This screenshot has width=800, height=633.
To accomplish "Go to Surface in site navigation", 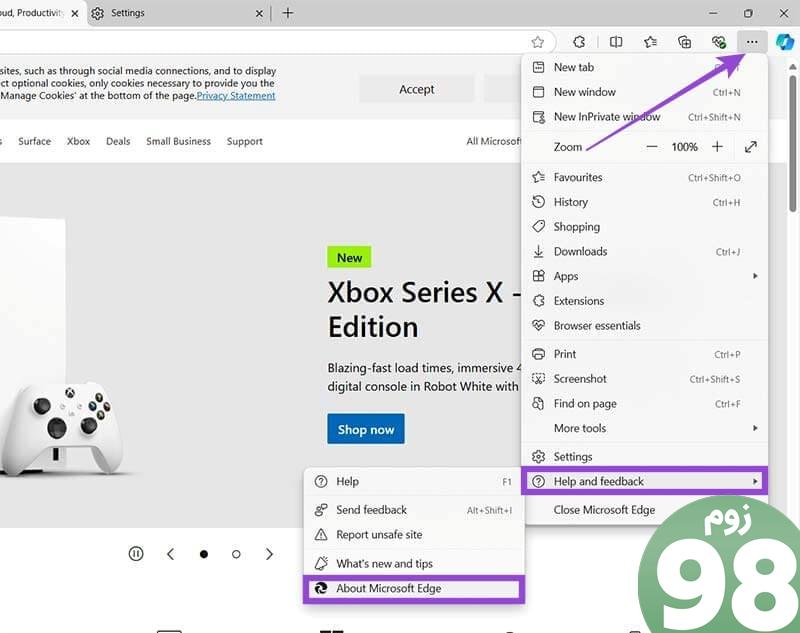I will click(34, 141).
